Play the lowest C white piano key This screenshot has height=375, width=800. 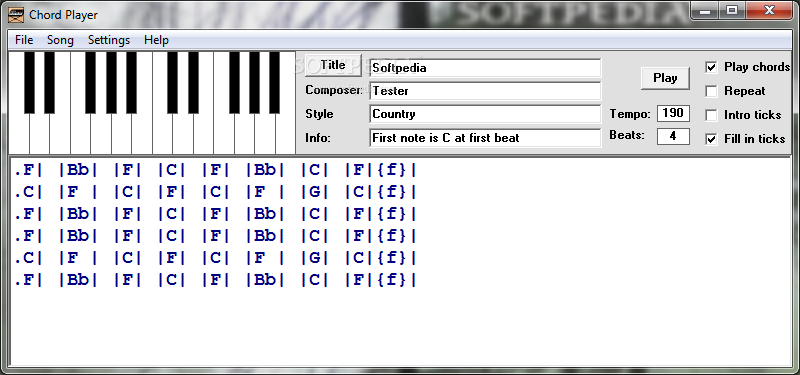pyautogui.click(x=19, y=134)
